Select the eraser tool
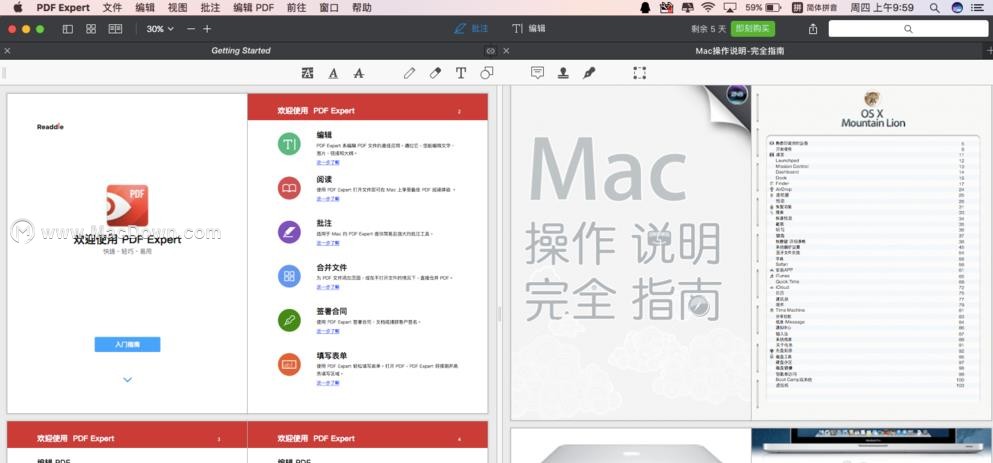The height and width of the screenshot is (463, 993). click(435, 73)
